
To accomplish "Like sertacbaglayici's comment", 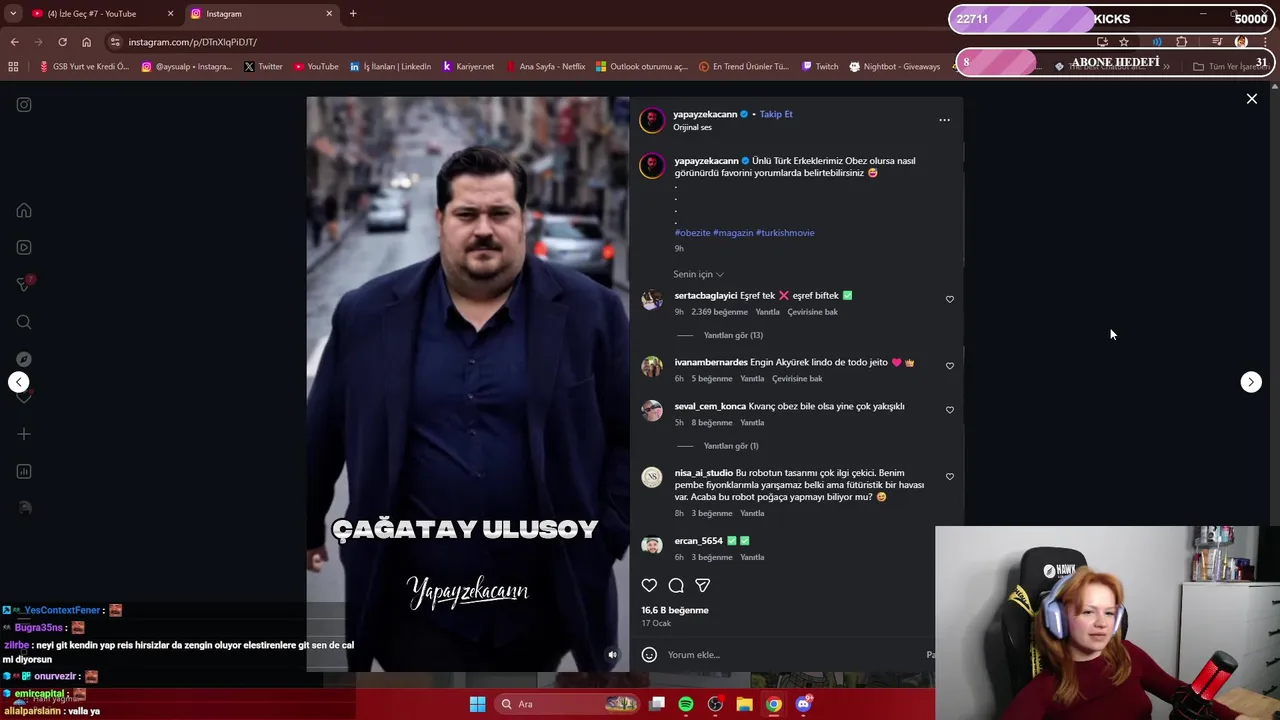I will click(950, 299).
